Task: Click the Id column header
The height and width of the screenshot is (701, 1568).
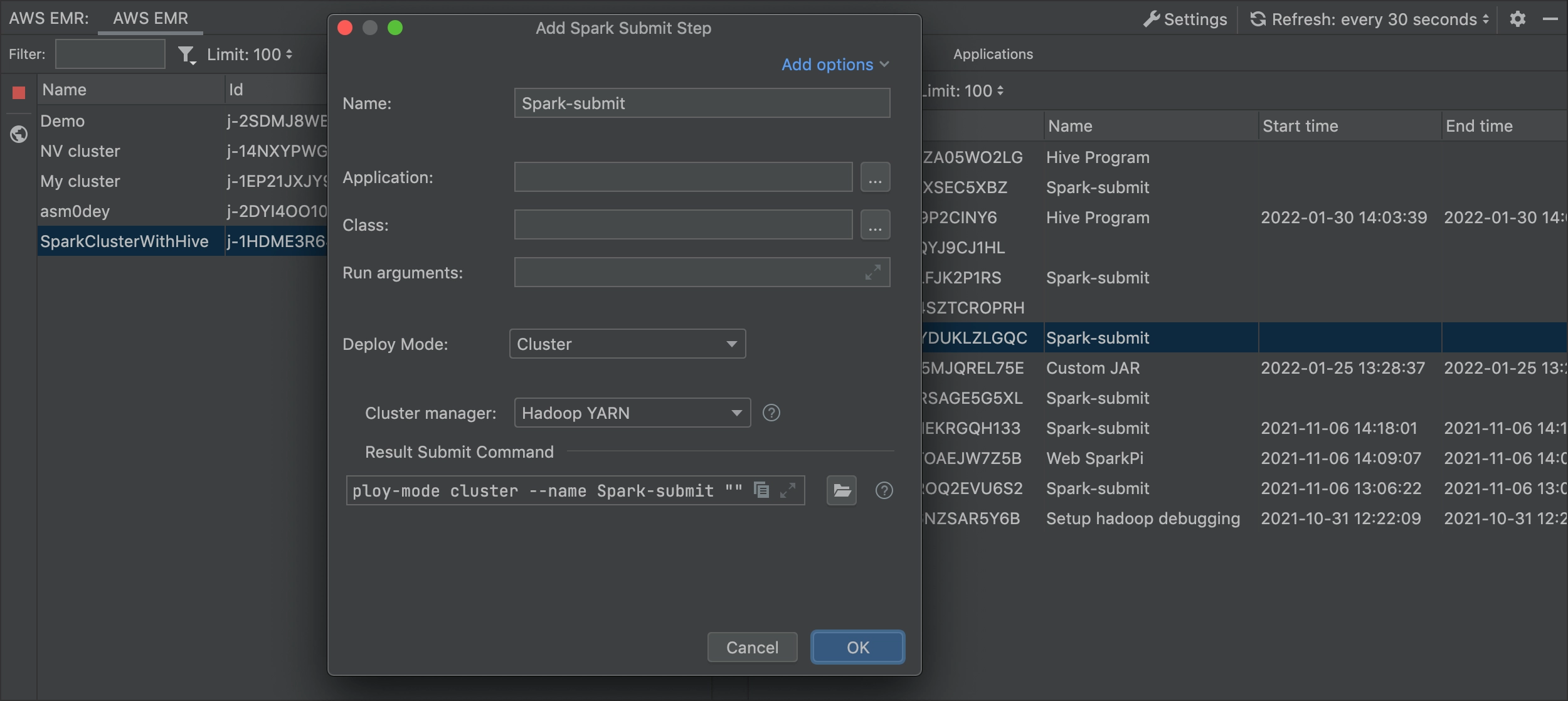Action: [x=276, y=90]
